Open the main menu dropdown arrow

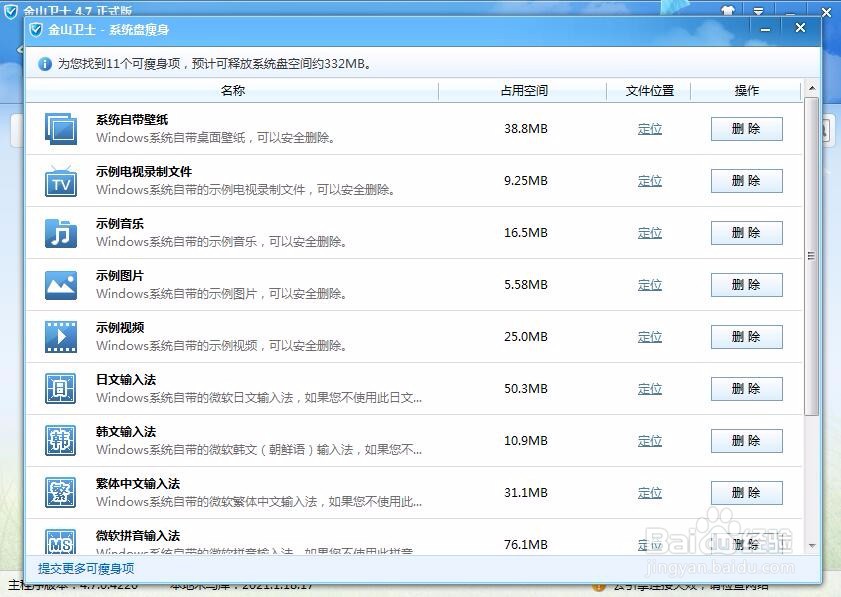(x=758, y=10)
